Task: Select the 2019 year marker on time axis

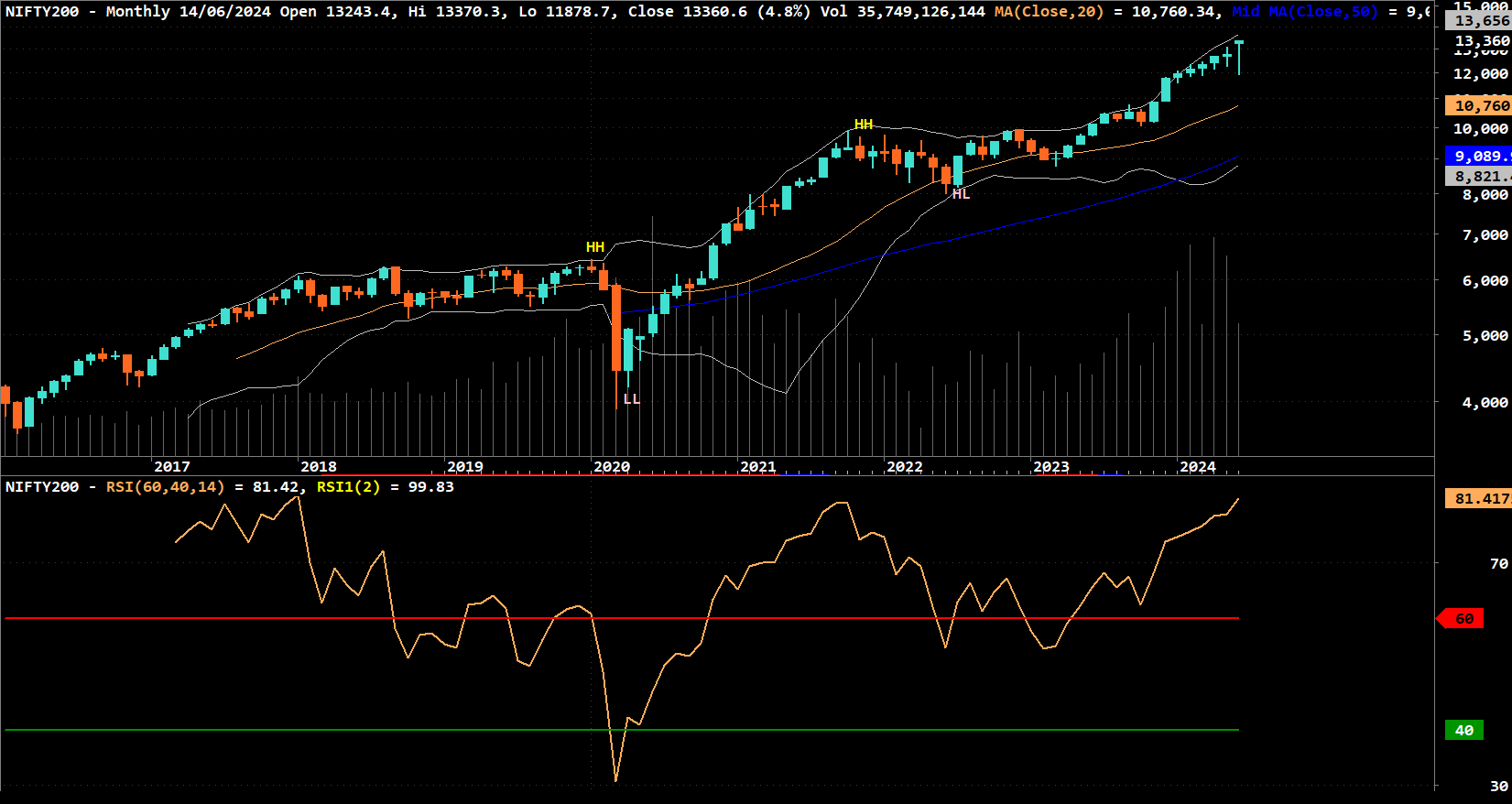Action: tap(464, 466)
